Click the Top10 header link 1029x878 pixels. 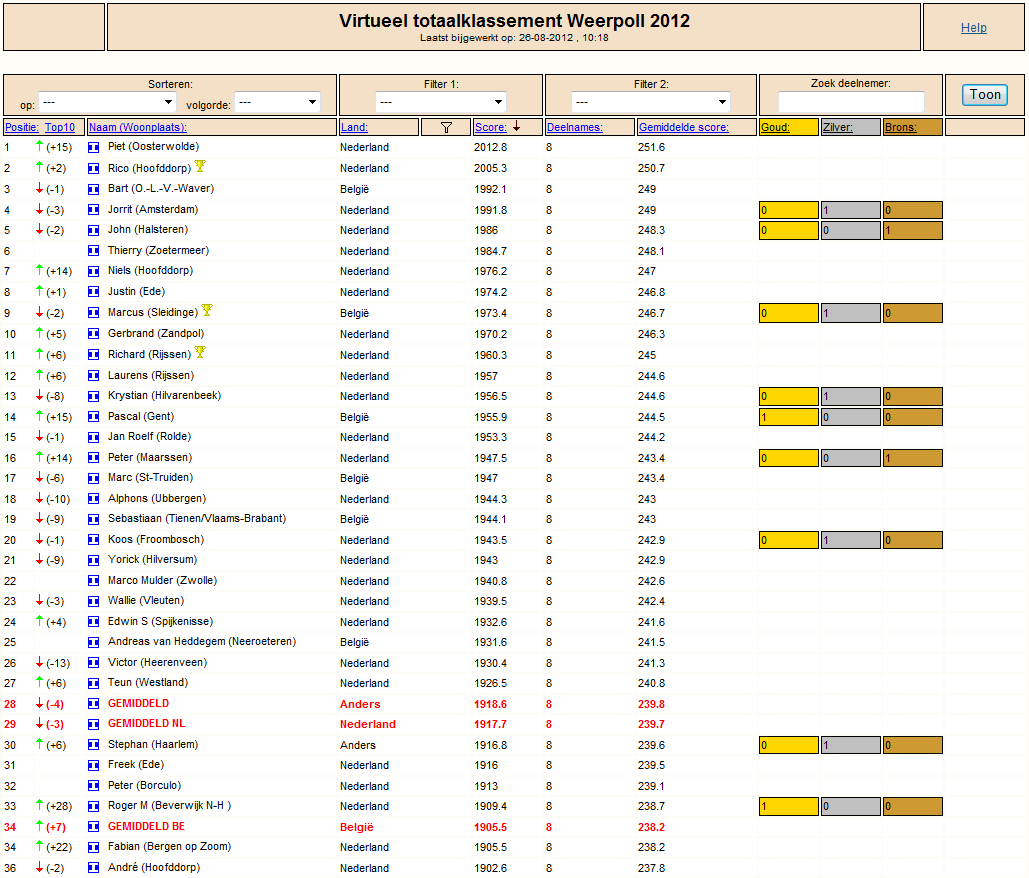[x=60, y=127]
